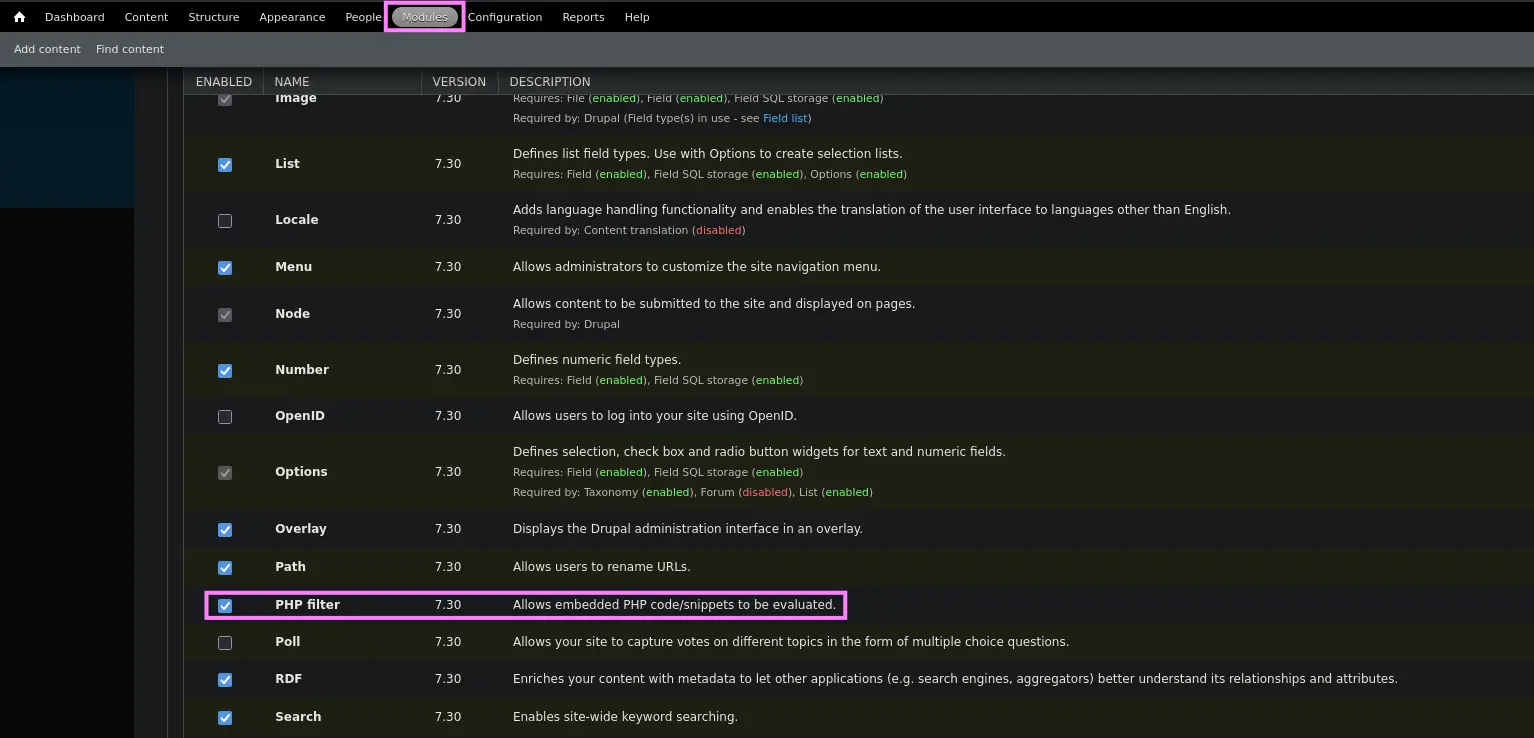
Task: Click the Find content shortcut
Action: click(x=130, y=49)
